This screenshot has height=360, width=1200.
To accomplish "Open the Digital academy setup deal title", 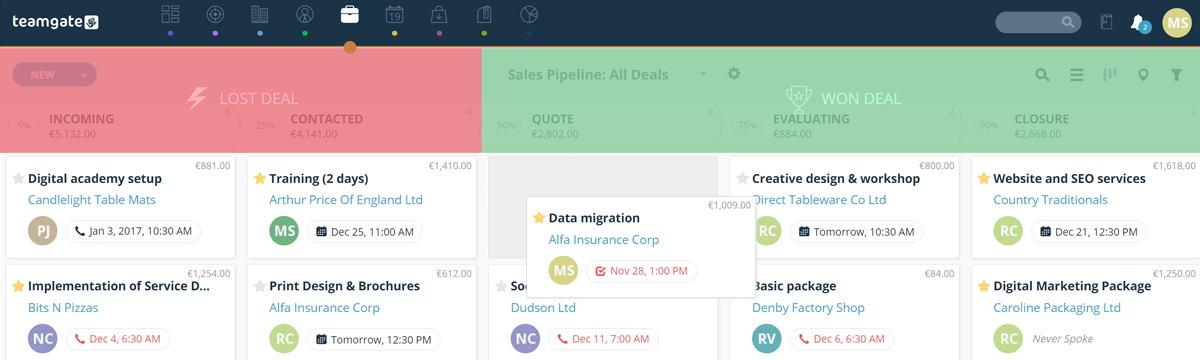I will pyautogui.click(x=95, y=179).
